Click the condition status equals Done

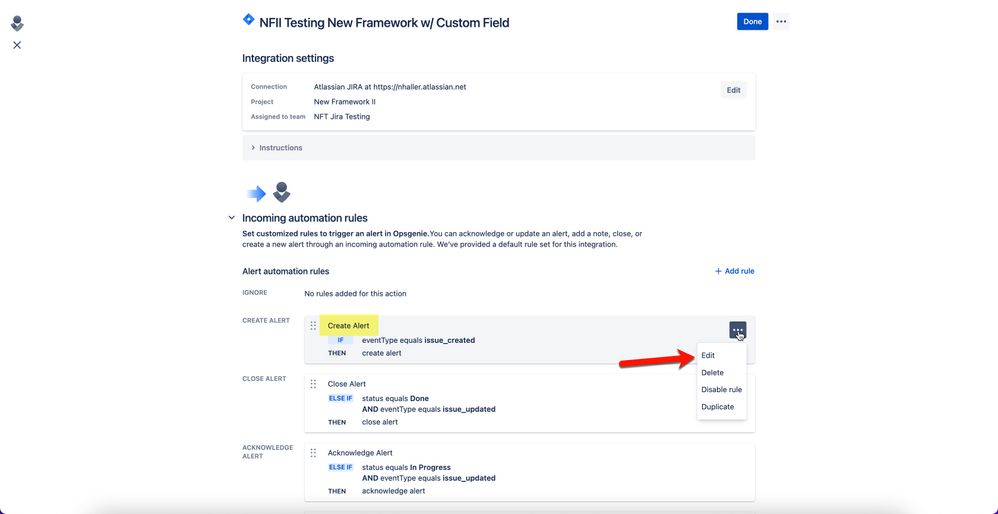[x=395, y=398]
